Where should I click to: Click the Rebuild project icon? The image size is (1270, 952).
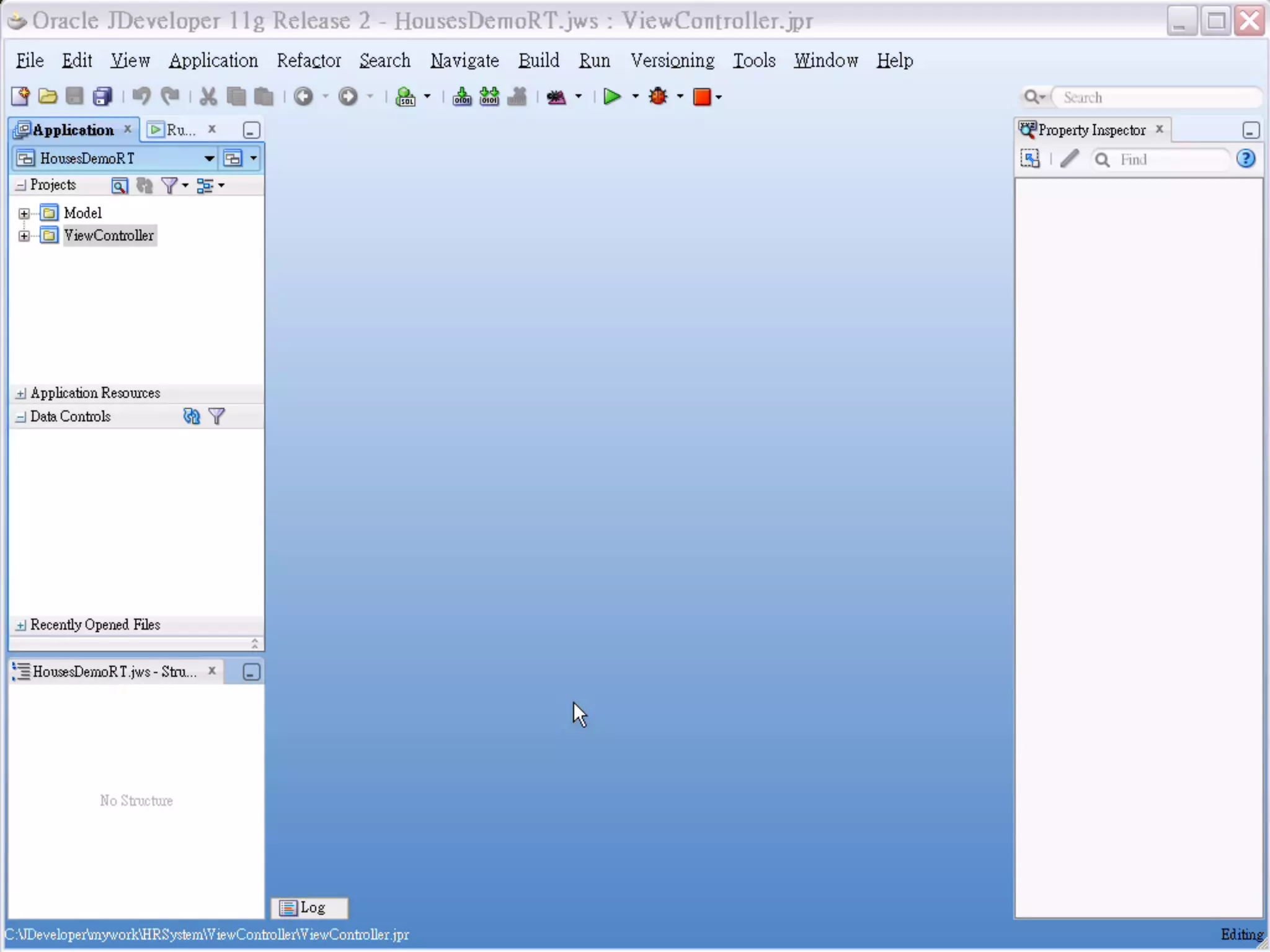[x=489, y=97]
